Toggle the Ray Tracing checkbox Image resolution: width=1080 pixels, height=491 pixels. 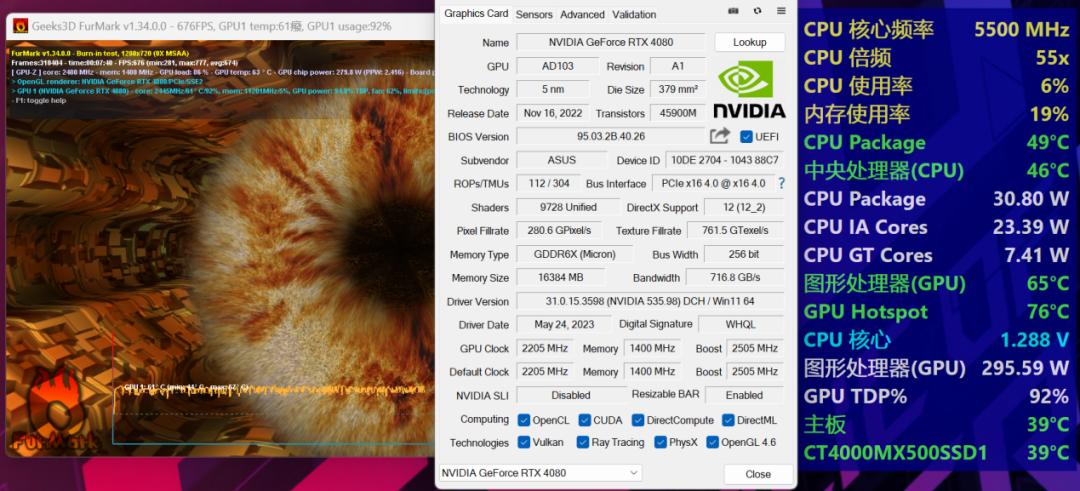click(x=583, y=442)
